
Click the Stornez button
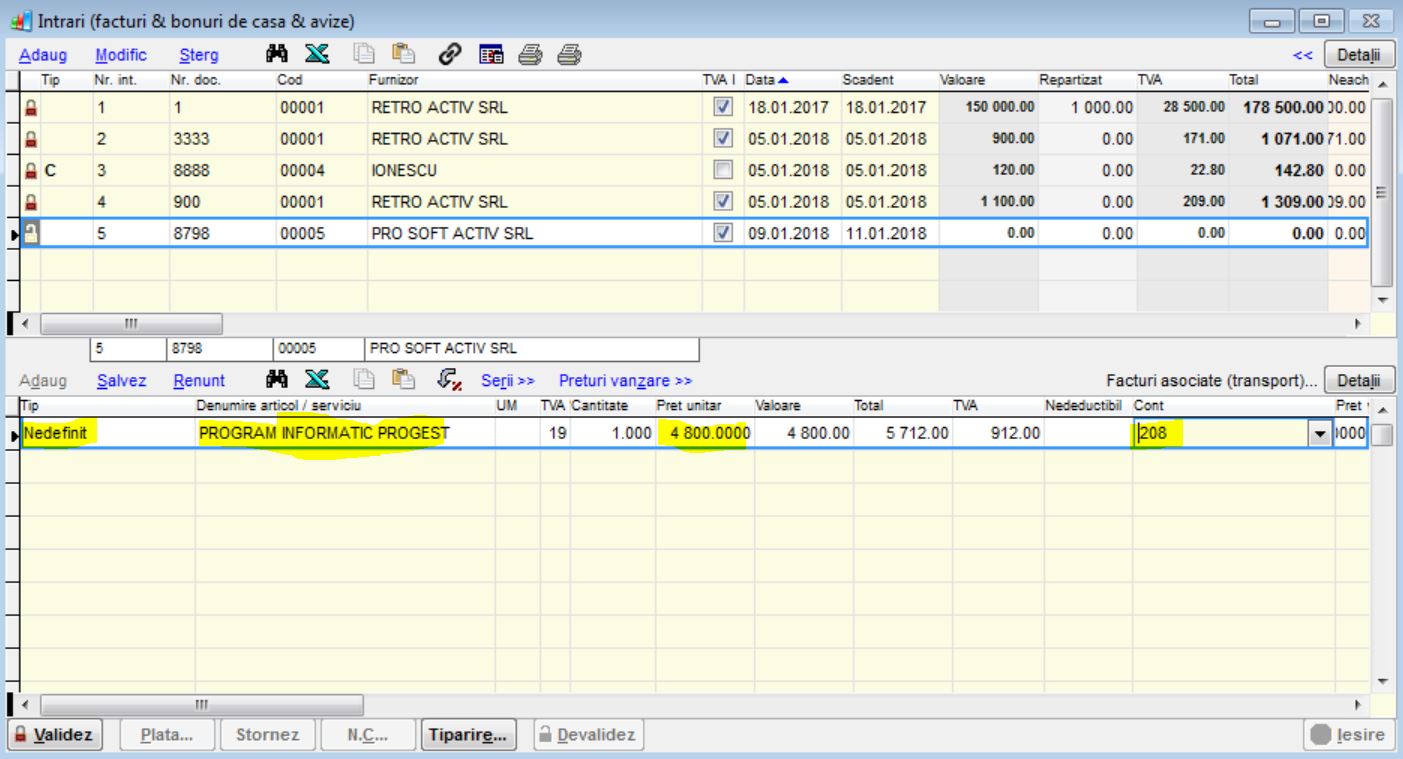click(266, 734)
